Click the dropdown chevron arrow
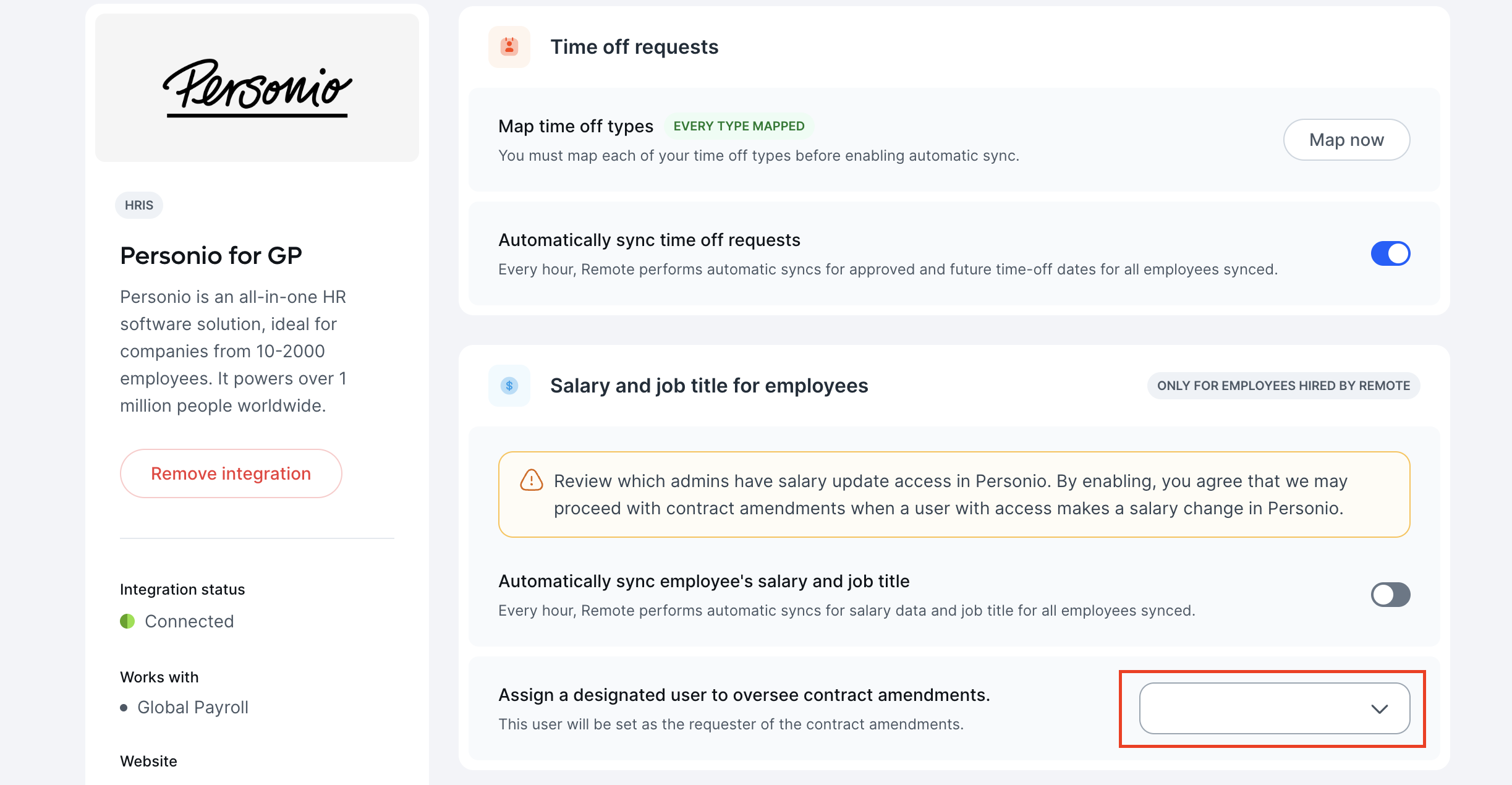 click(x=1380, y=709)
